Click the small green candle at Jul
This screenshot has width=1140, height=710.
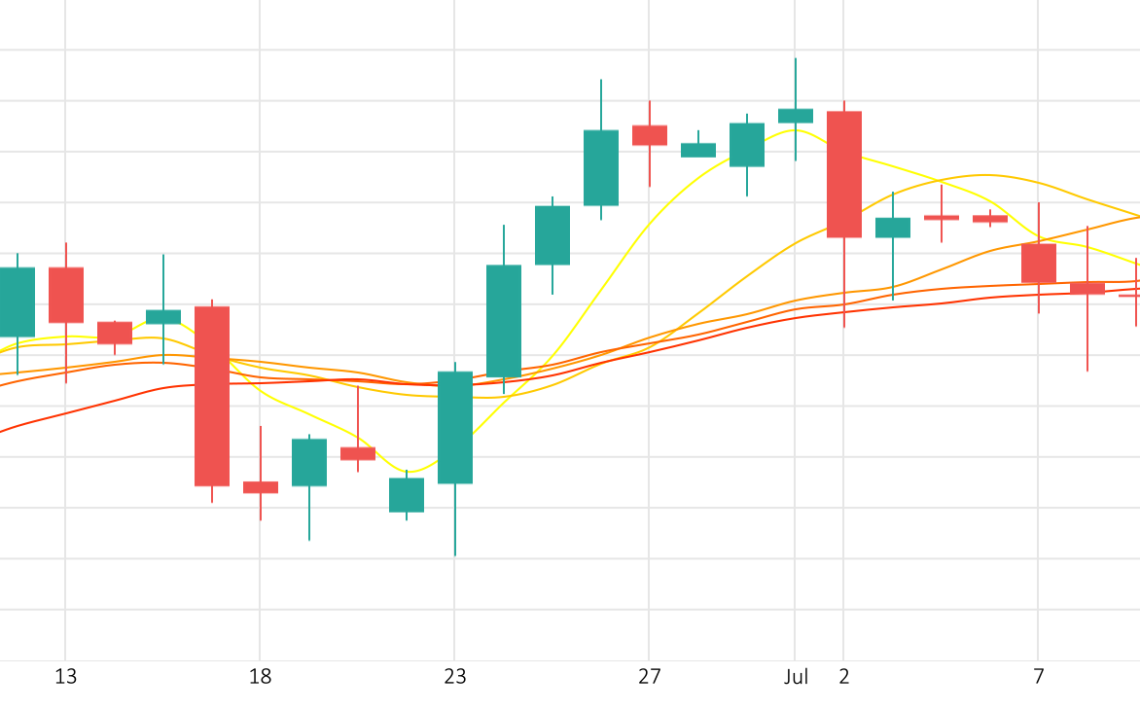tap(796, 116)
